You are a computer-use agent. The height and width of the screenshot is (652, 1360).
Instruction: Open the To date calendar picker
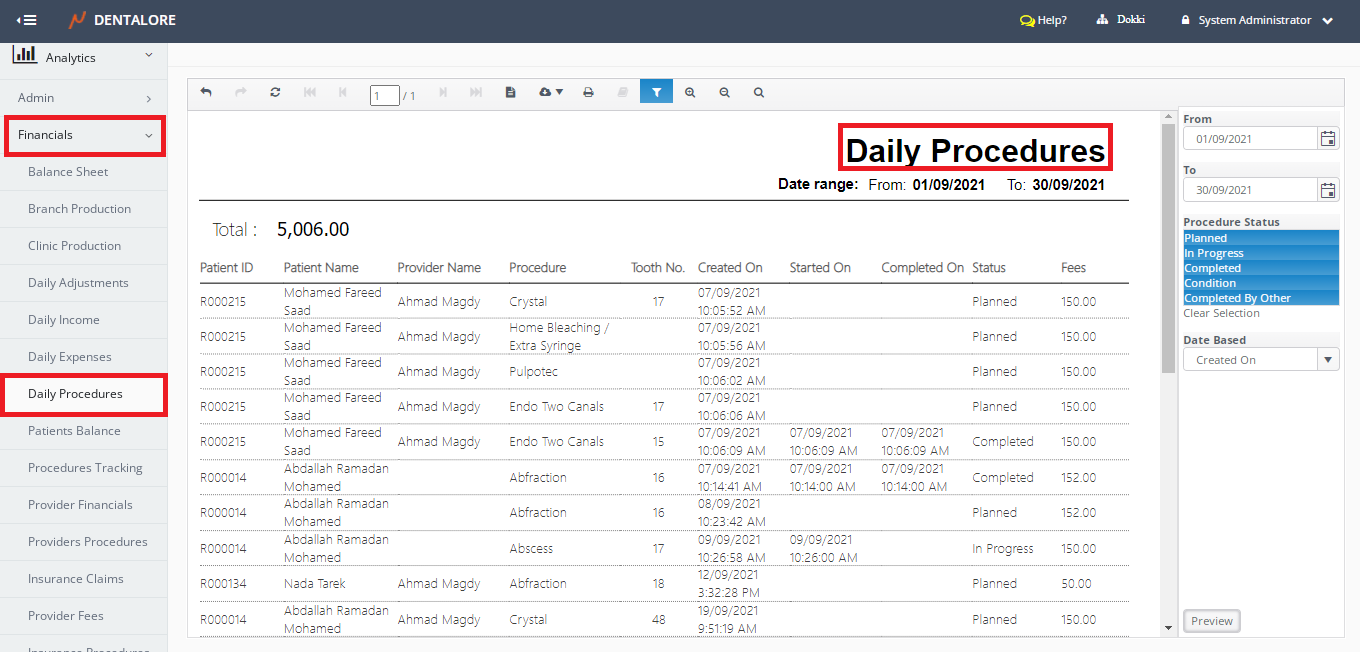click(1328, 190)
